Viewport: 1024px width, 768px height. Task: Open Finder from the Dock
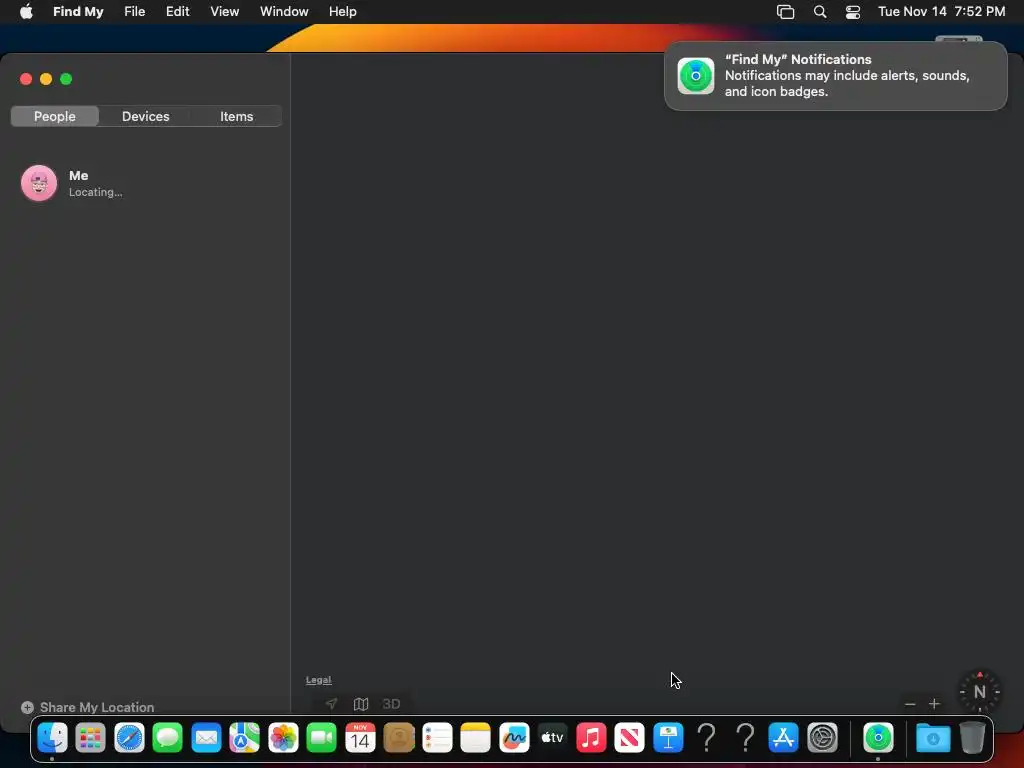pos(52,738)
